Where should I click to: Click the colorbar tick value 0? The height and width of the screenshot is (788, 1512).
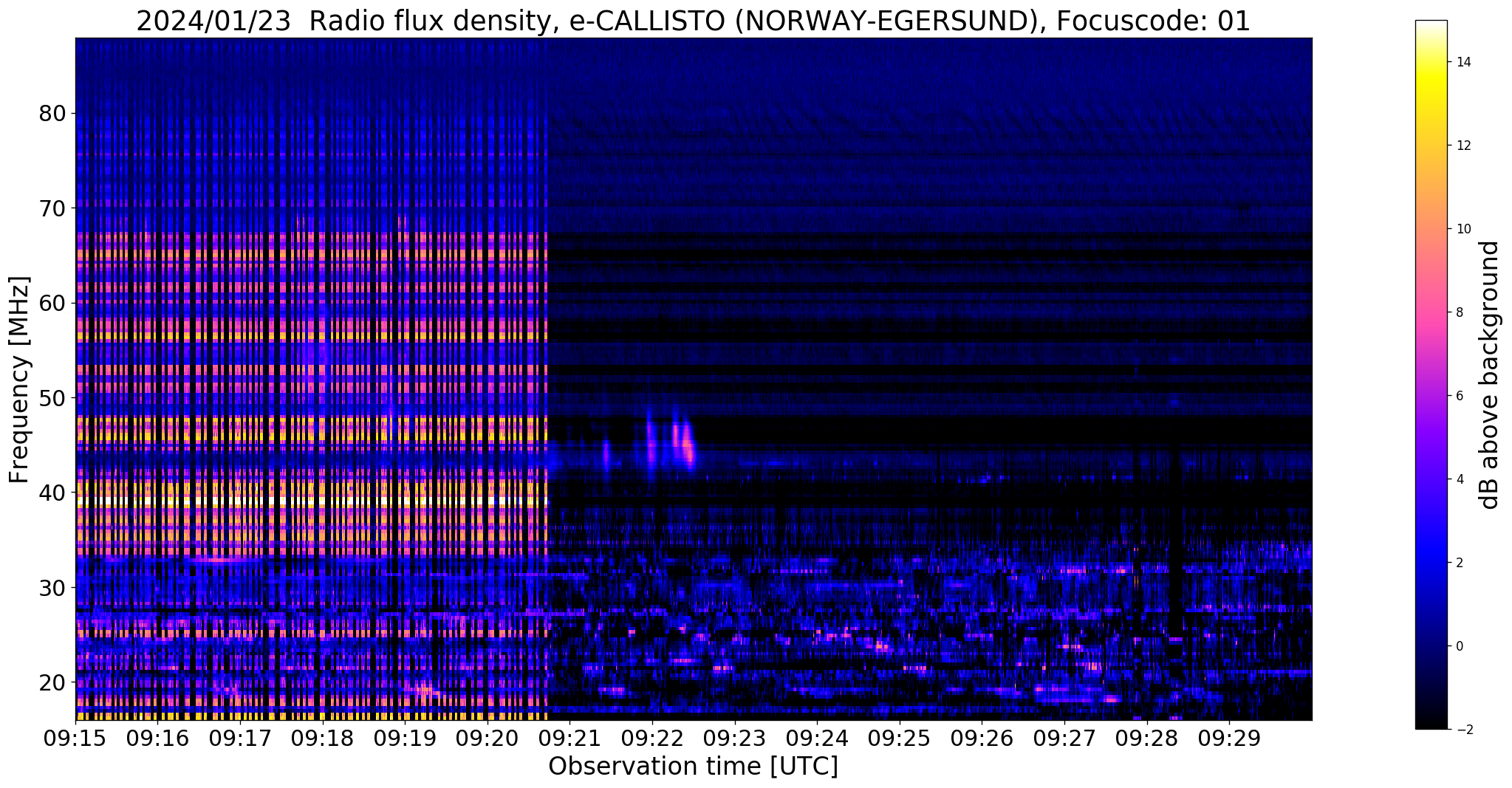click(1459, 646)
